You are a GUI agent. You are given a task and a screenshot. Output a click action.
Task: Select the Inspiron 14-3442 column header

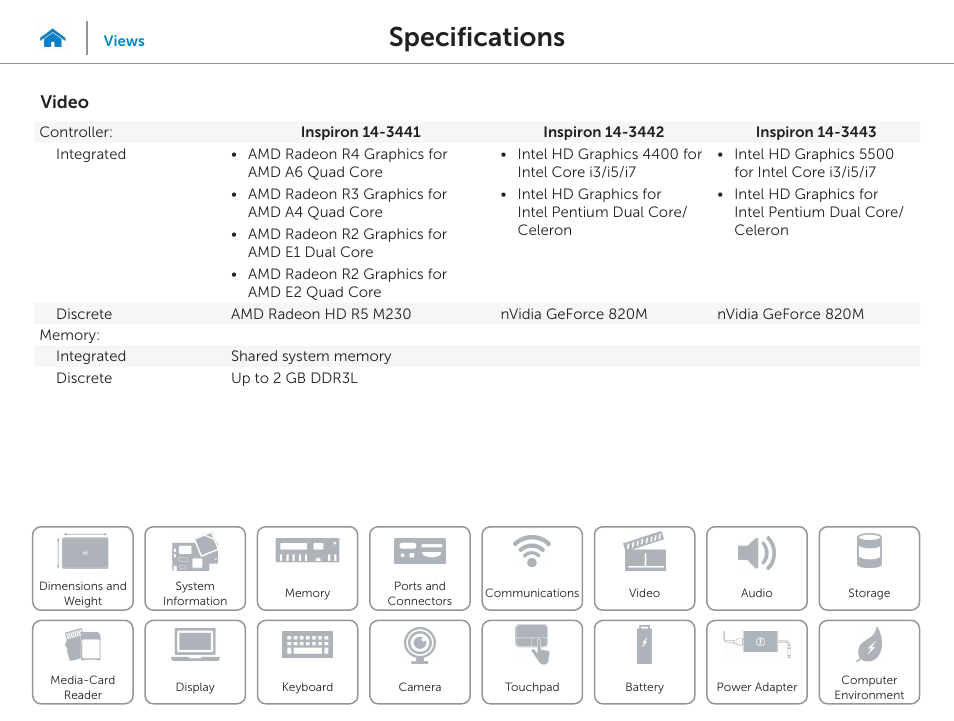coord(604,132)
